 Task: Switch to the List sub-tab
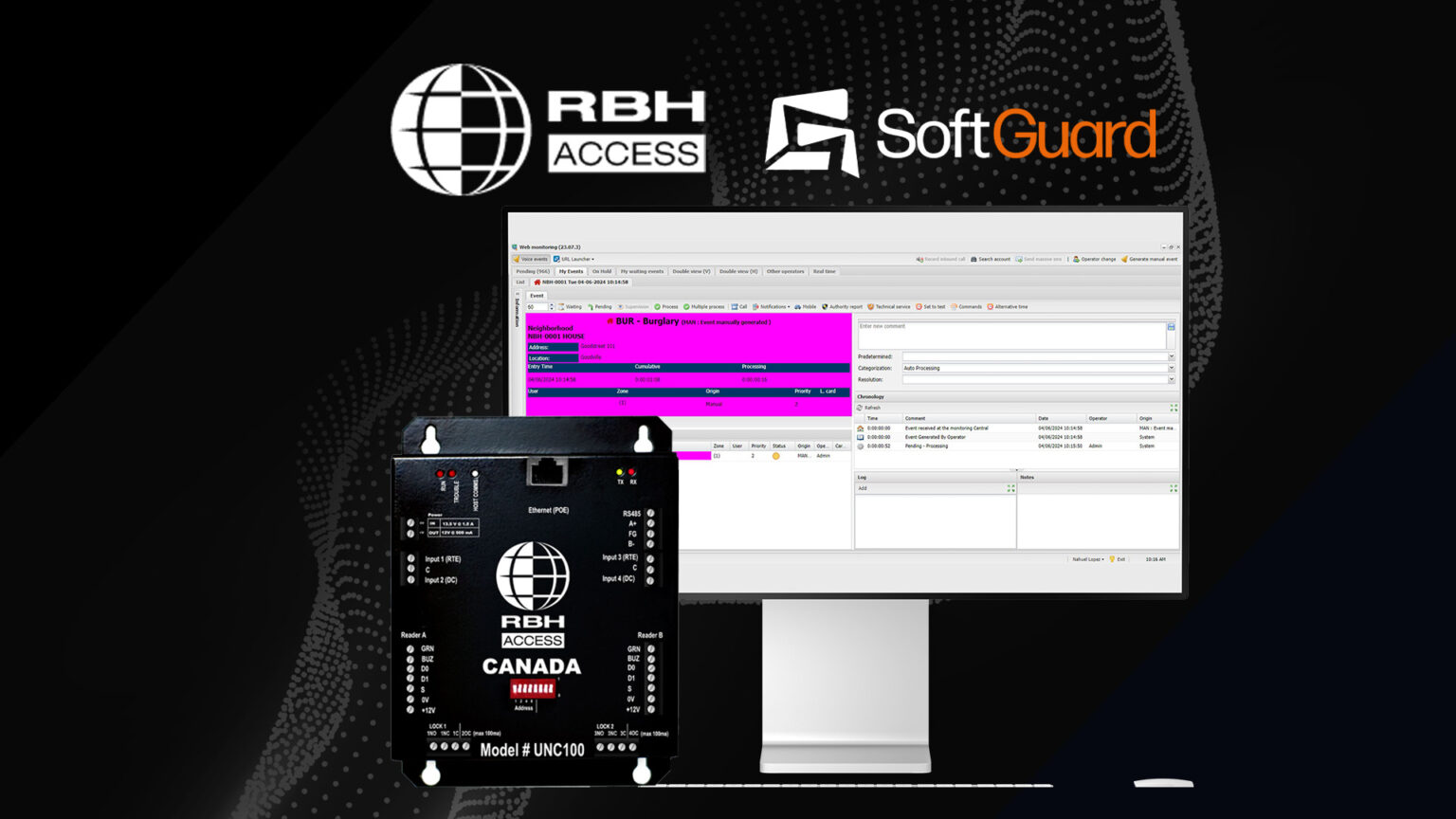[520, 282]
